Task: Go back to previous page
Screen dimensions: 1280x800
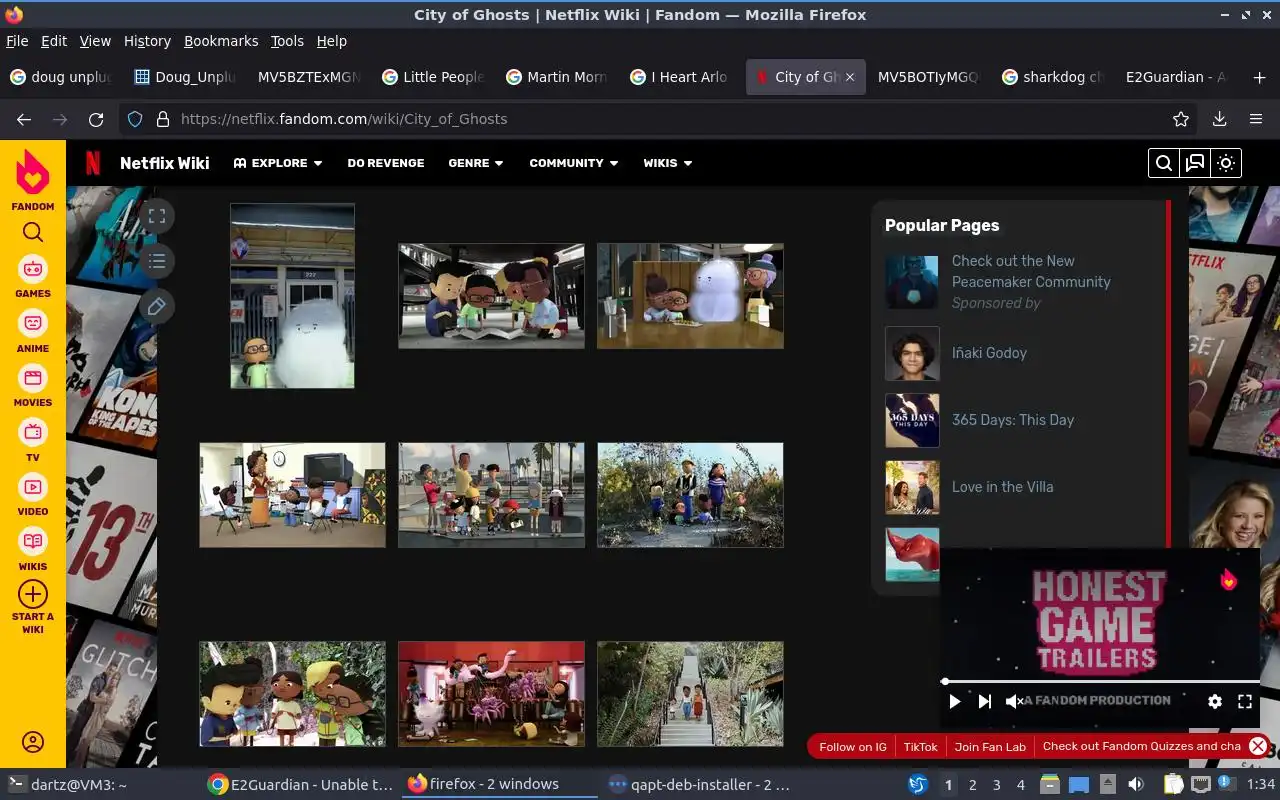Action: coord(24,119)
